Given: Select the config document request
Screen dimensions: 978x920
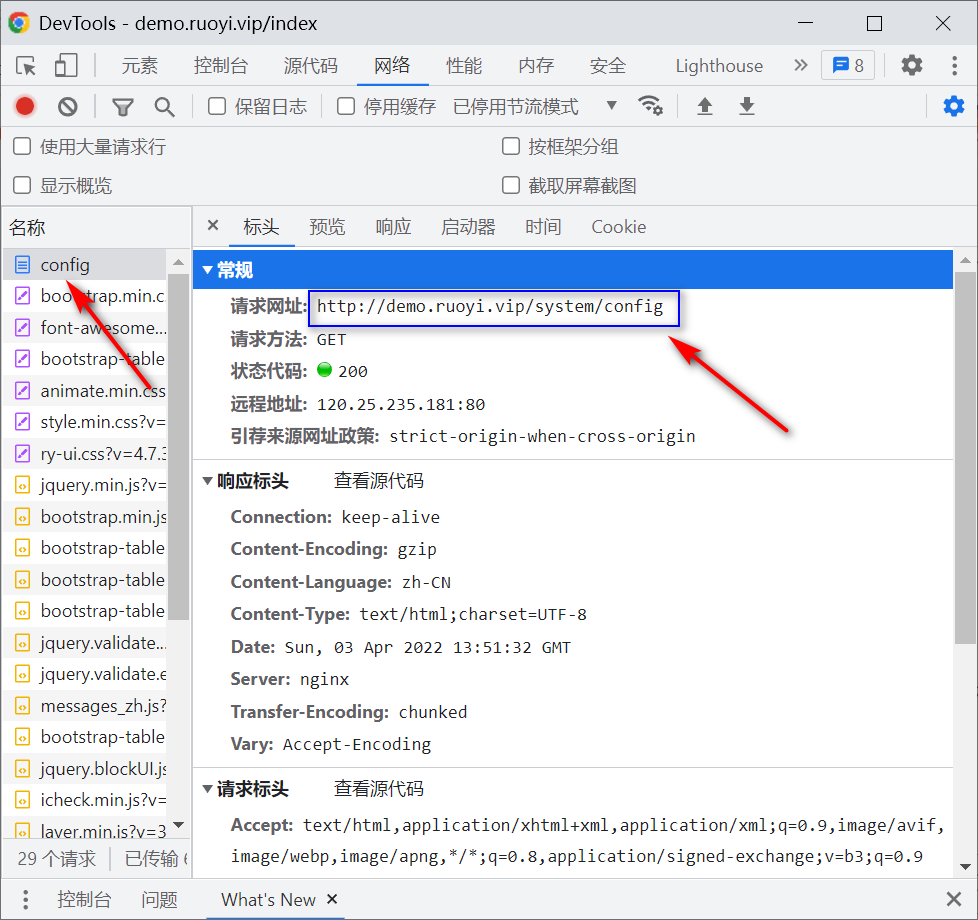Looking at the screenshot, I should [85, 264].
